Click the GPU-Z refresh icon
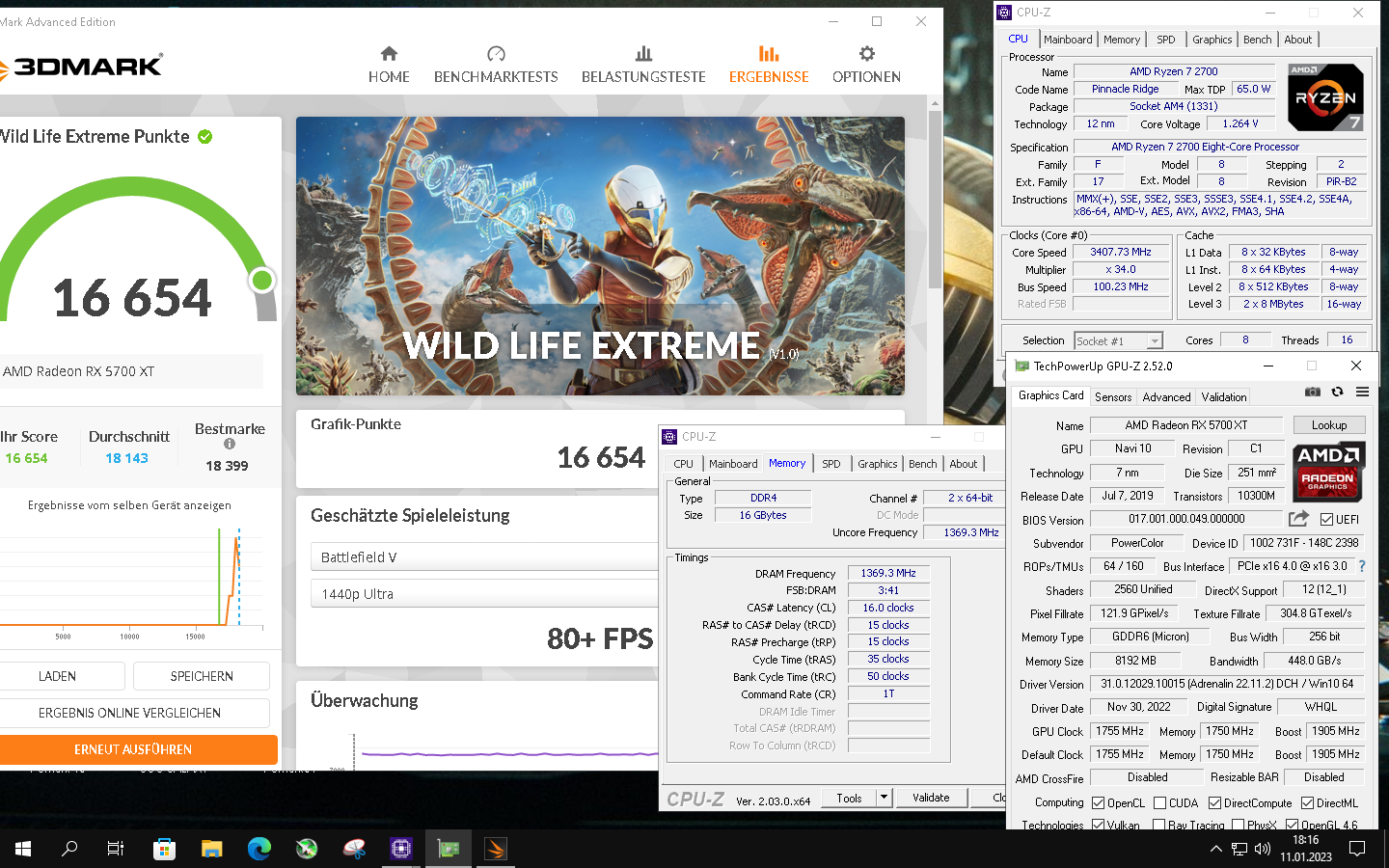Screen dimensions: 1389x868 [1337, 392]
